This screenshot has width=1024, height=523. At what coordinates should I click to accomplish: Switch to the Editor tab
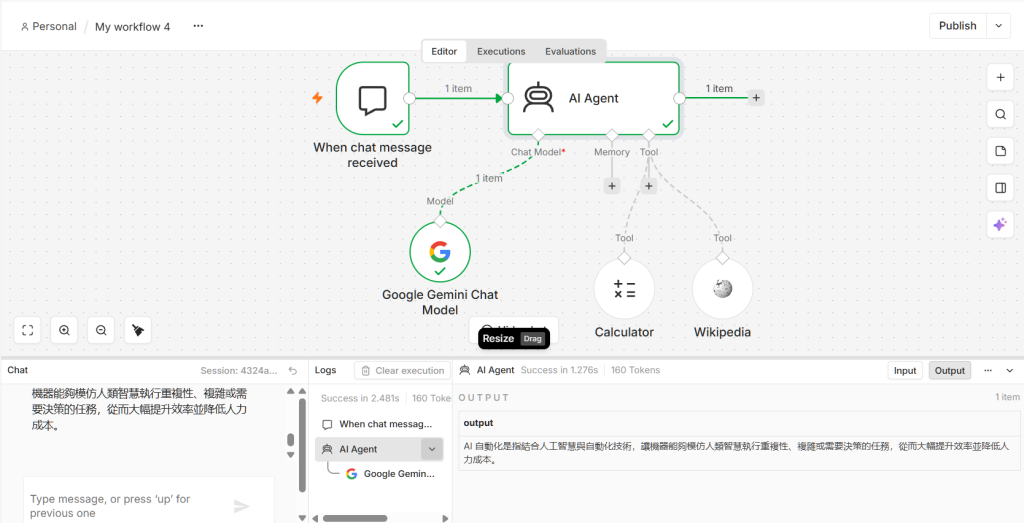pyautogui.click(x=444, y=51)
